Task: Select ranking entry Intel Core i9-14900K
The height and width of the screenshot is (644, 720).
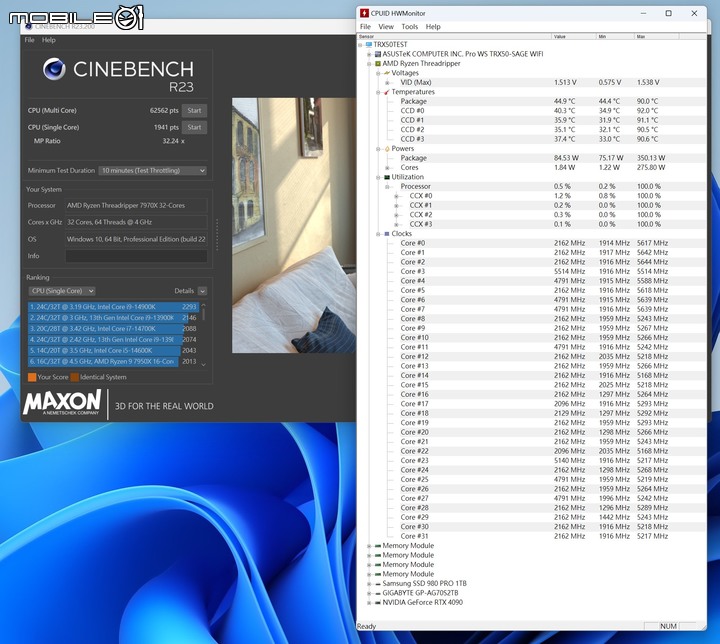Action: tap(113, 307)
